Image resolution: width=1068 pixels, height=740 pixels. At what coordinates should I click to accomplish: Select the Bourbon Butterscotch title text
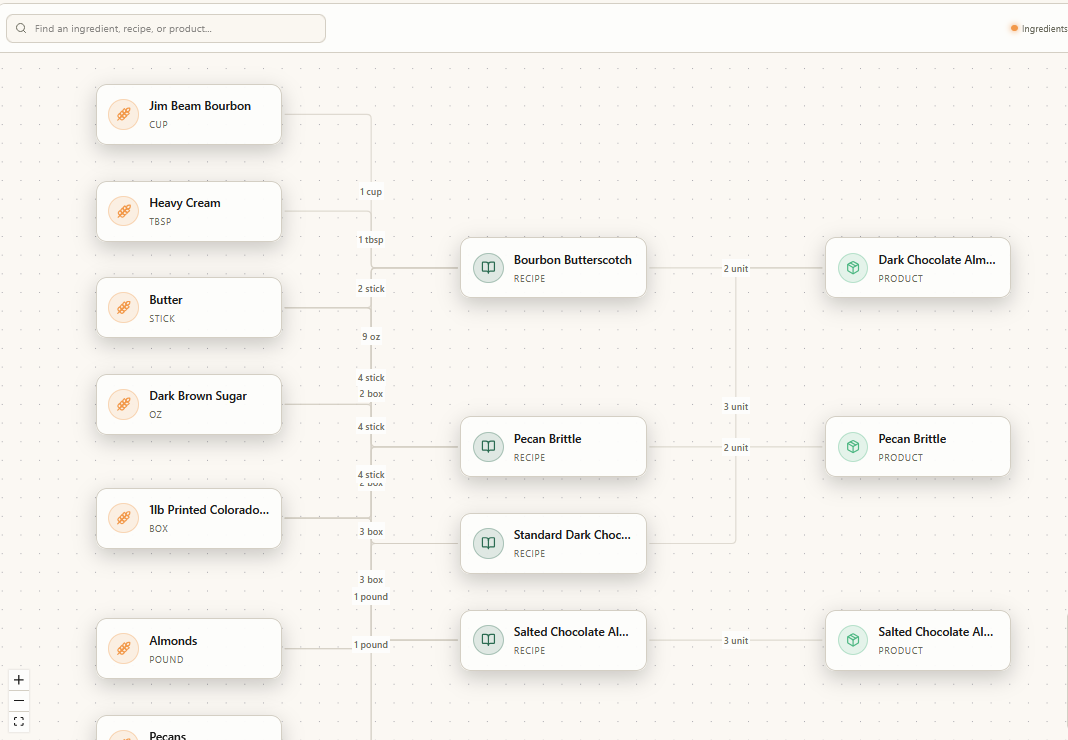click(x=573, y=260)
